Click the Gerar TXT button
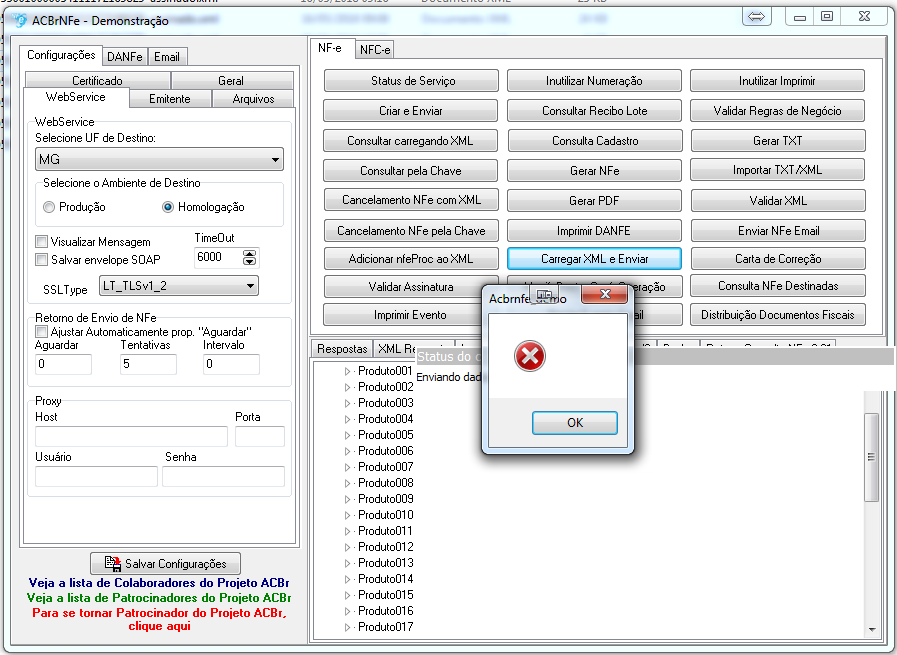 [778, 141]
